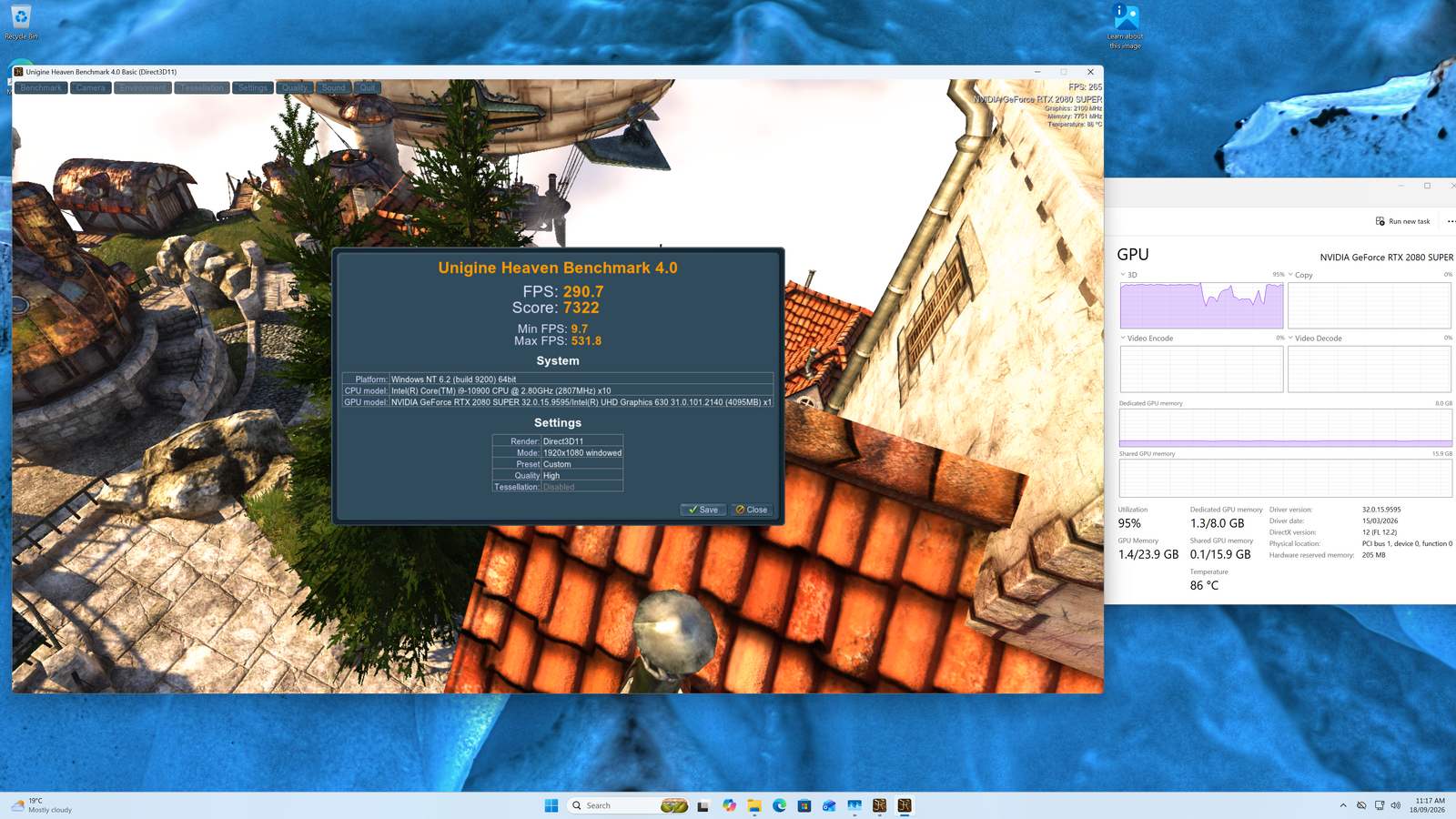Open the Settings menu in Heaven

point(253,88)
